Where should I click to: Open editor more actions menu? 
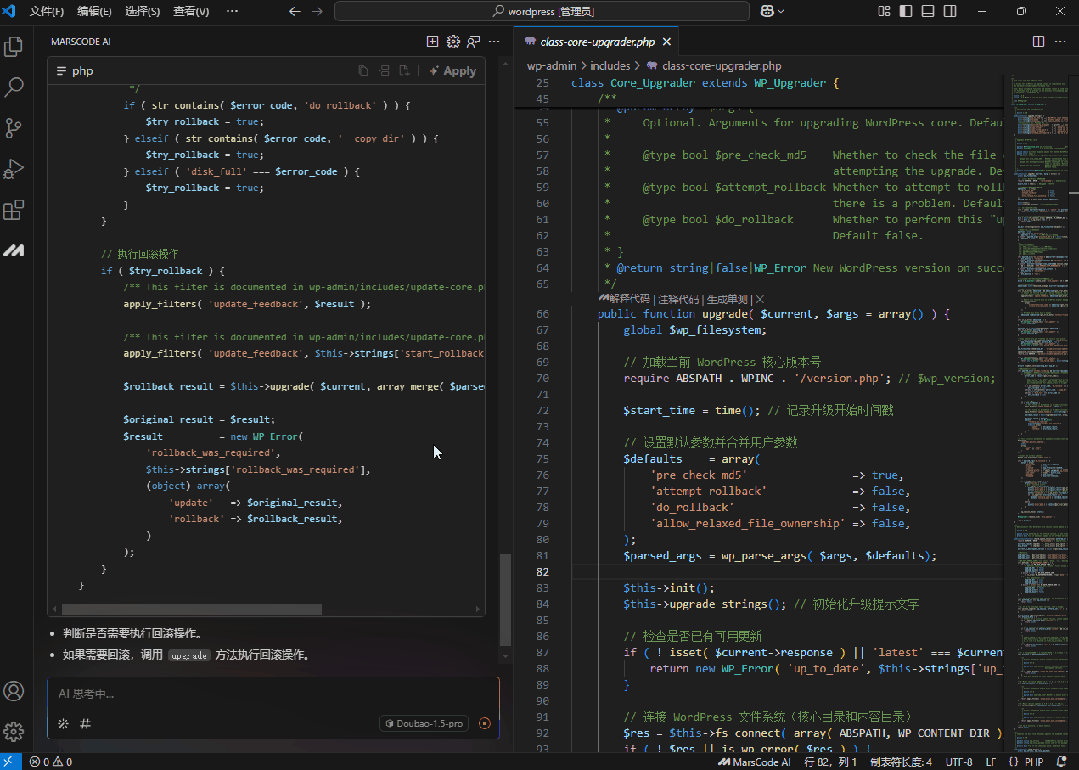tap(1060, 42)
